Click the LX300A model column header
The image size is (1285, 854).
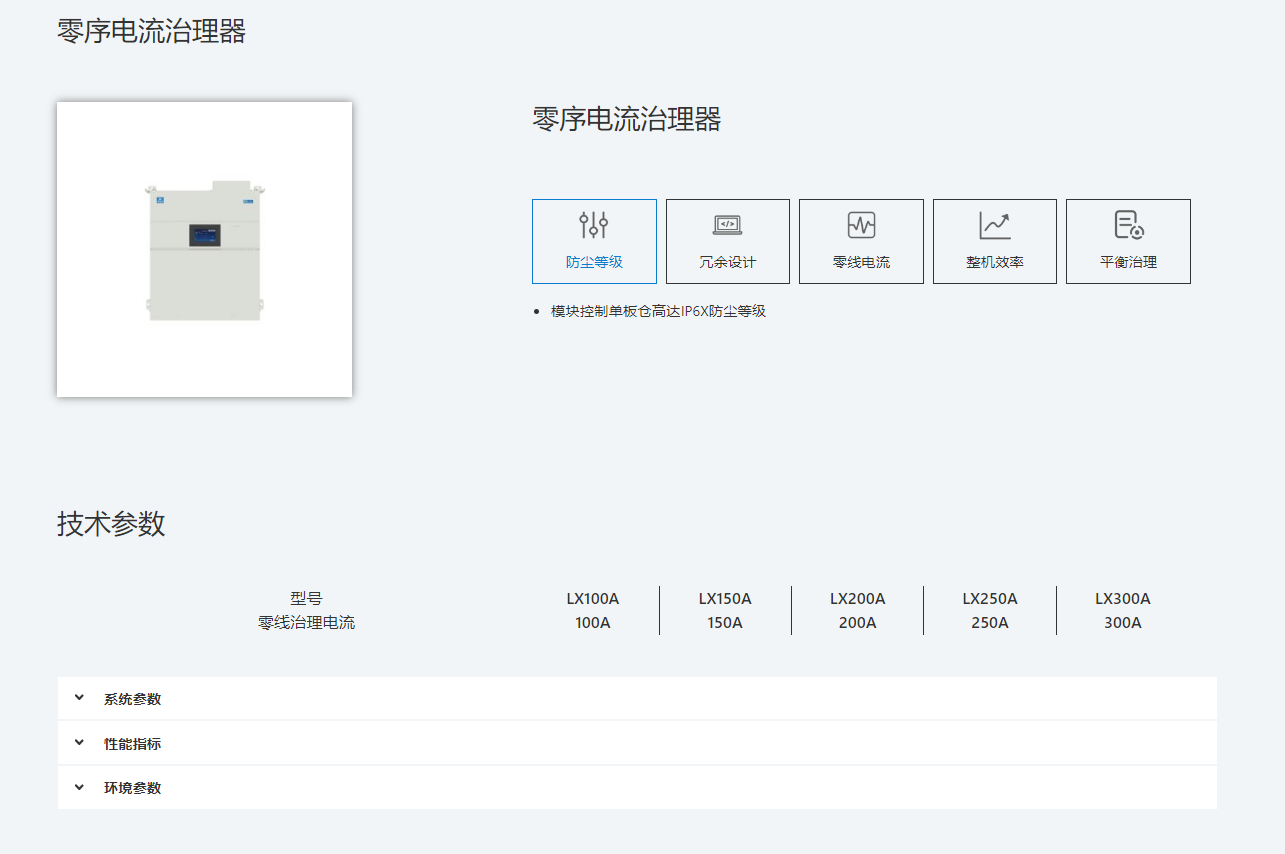click(x=1122, y=599)
